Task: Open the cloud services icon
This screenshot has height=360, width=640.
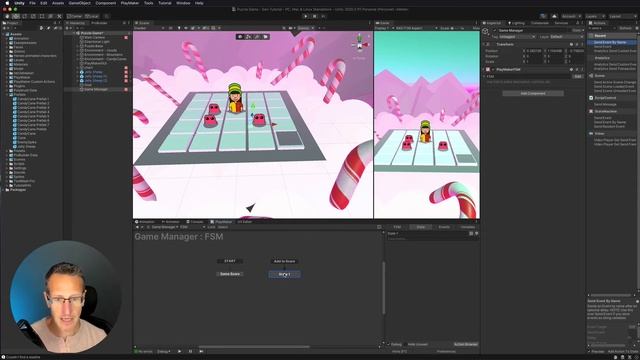Action: (554, 16)
